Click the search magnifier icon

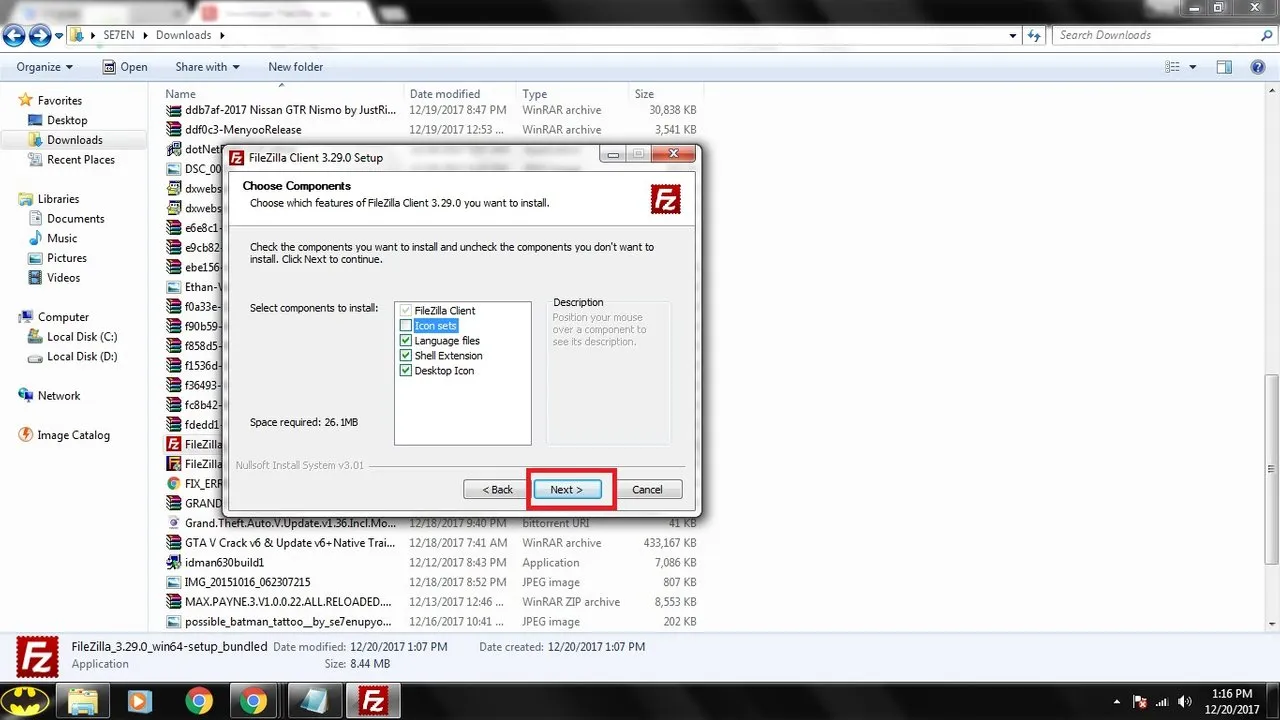pos(1266,35)
